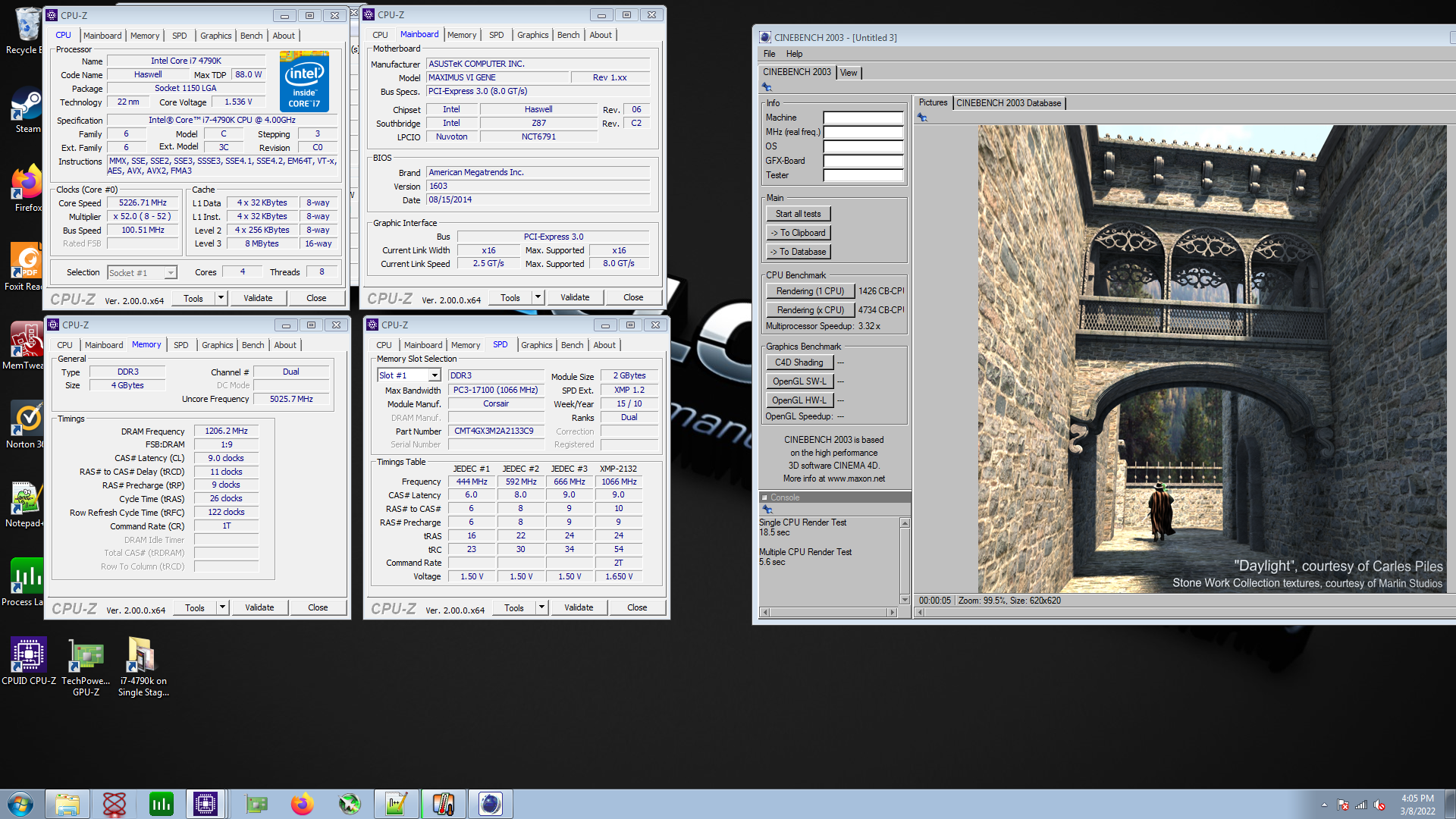The height and width of the screenshot is (819, 1456).
Task: Select the Bench tab in the Memory CPU-Z window
Action: (x=253, y=345)
